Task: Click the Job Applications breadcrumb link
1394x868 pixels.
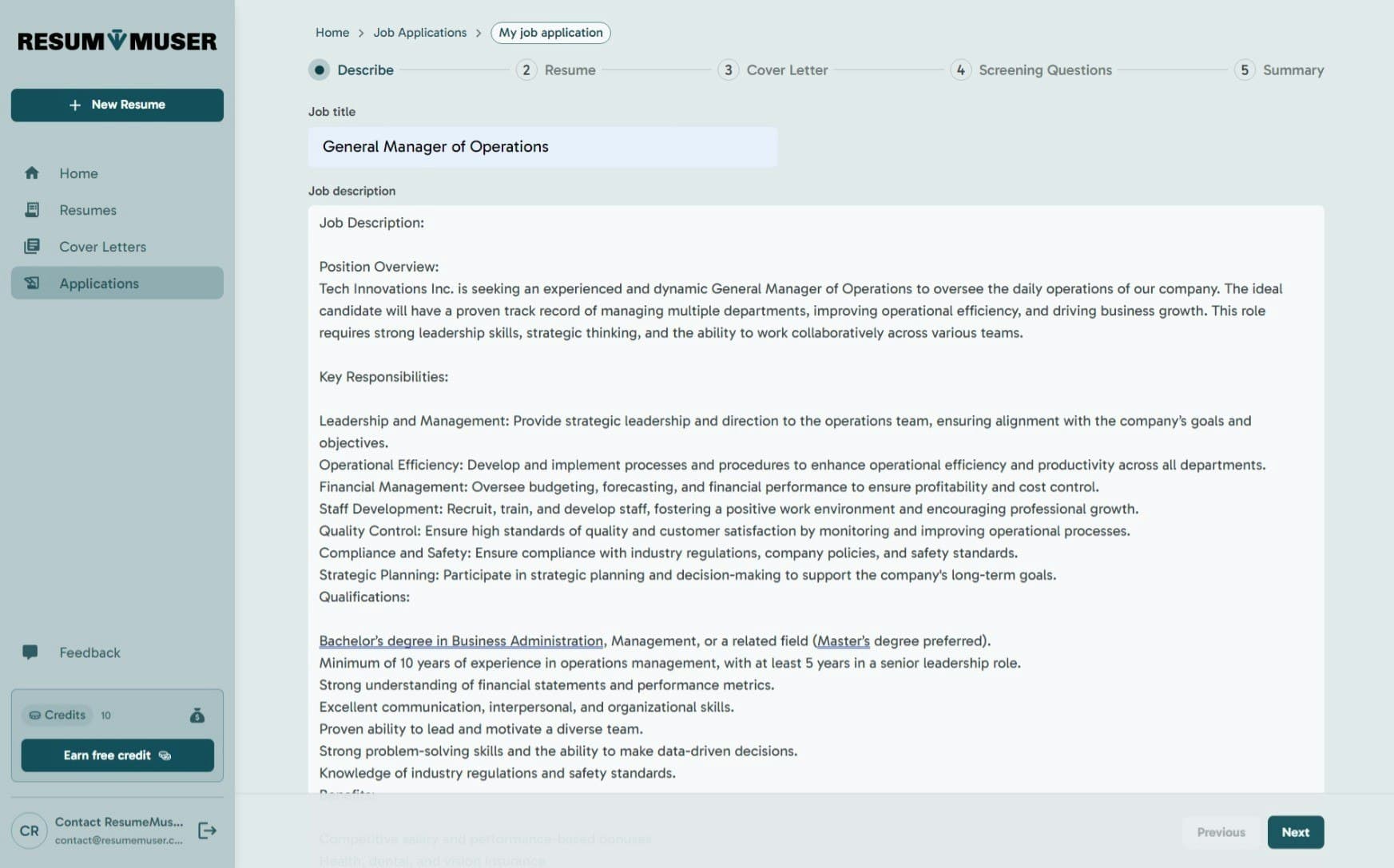Action: 419,33
